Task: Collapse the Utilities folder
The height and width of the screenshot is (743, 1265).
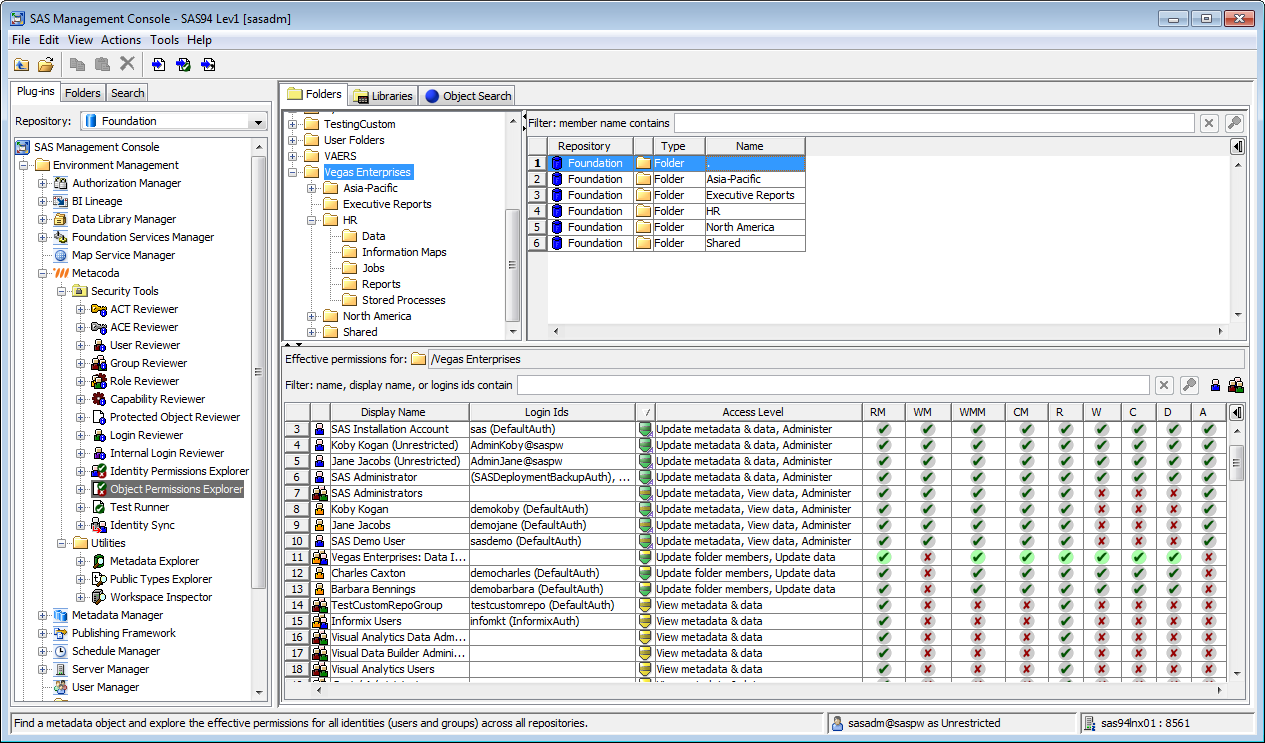Action: pos(62,543)
